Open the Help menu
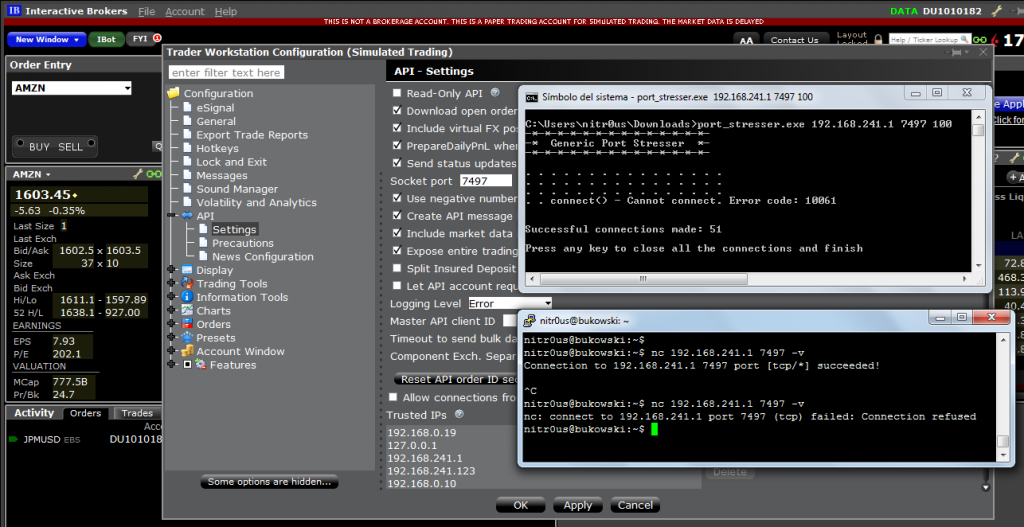Viewport: 1024px width, 527px height. 226,12
